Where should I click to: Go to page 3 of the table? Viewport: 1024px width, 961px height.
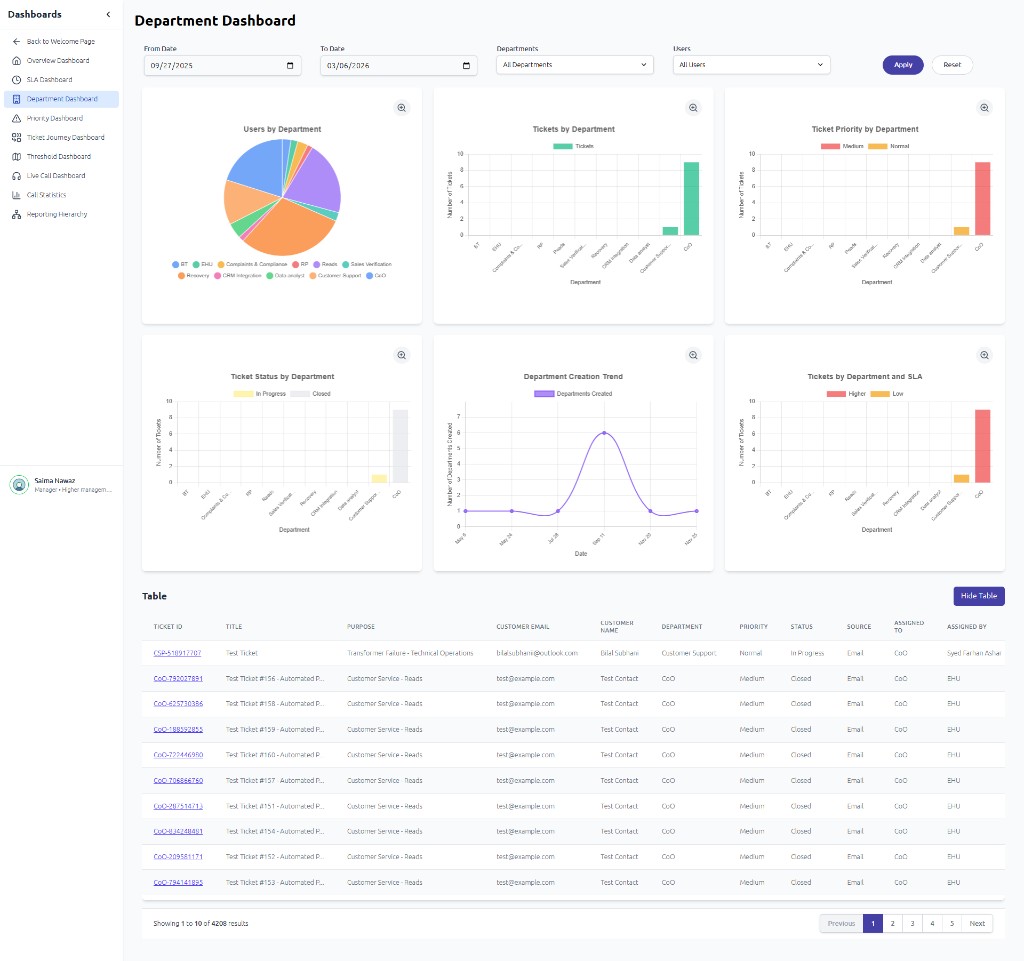(913, 923)
